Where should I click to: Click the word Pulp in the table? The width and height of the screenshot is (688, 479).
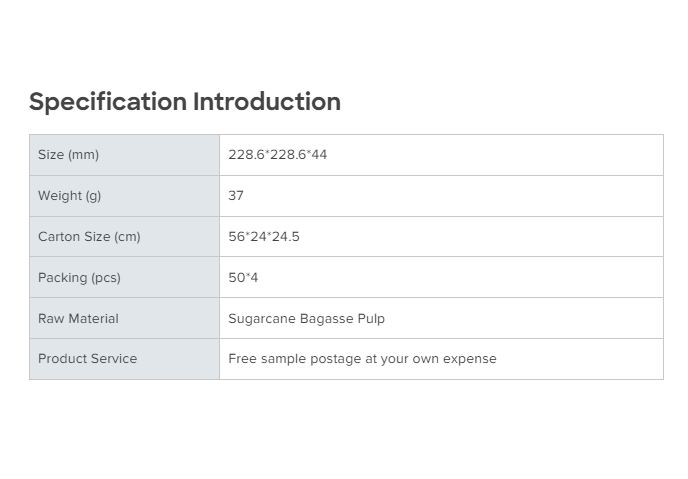(x=371, y=319)
